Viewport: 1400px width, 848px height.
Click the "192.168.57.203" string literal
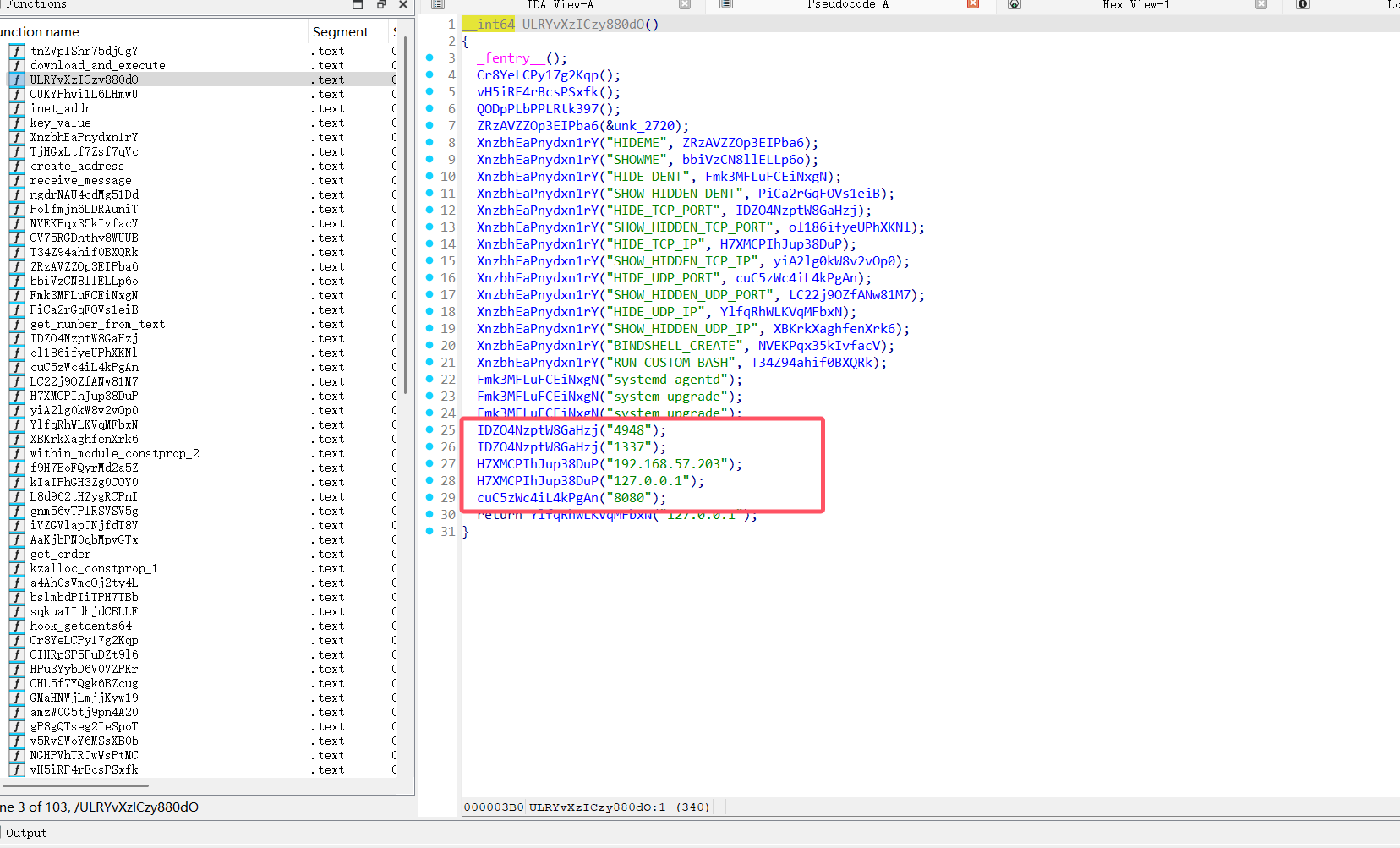pos(667,463)
